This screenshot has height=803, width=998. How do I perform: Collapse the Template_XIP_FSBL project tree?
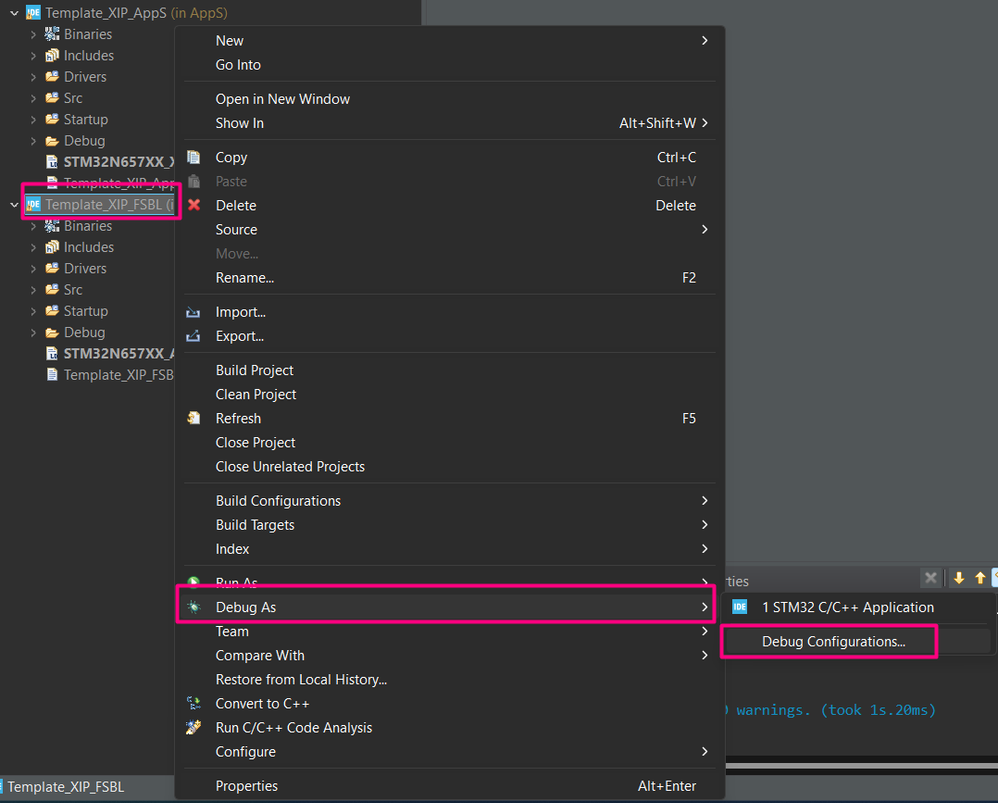click(14, 204)
